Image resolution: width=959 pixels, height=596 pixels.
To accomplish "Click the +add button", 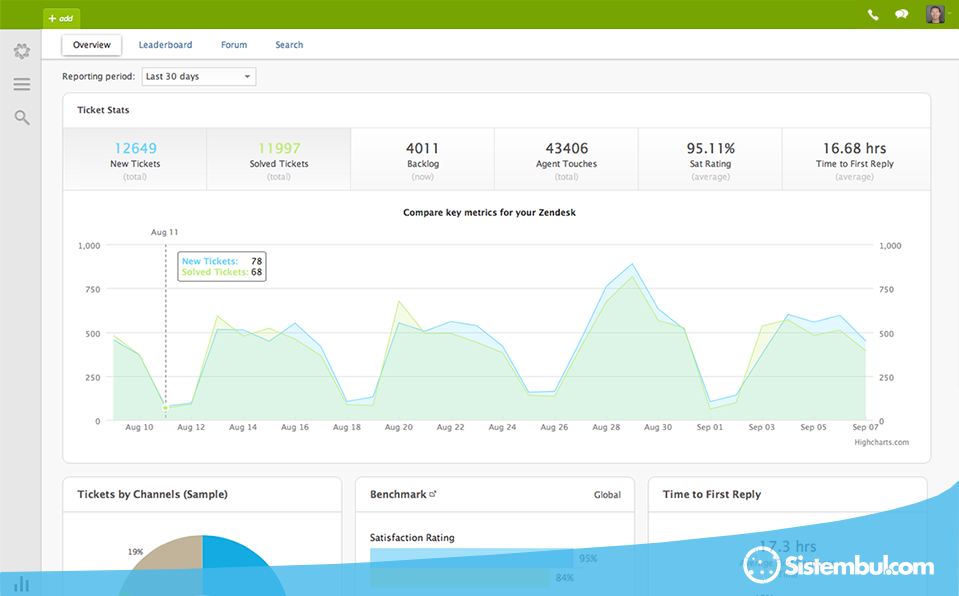I will click(61, 17).
